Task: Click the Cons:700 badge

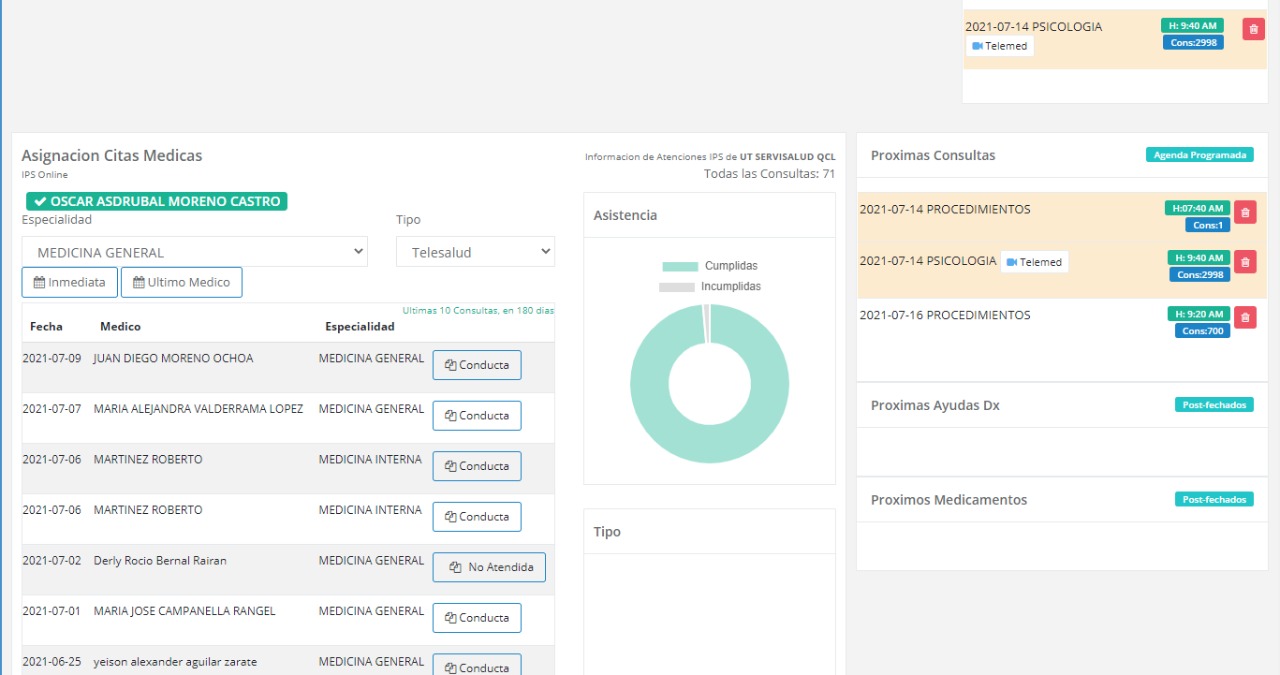Action: click(1203, 331)
